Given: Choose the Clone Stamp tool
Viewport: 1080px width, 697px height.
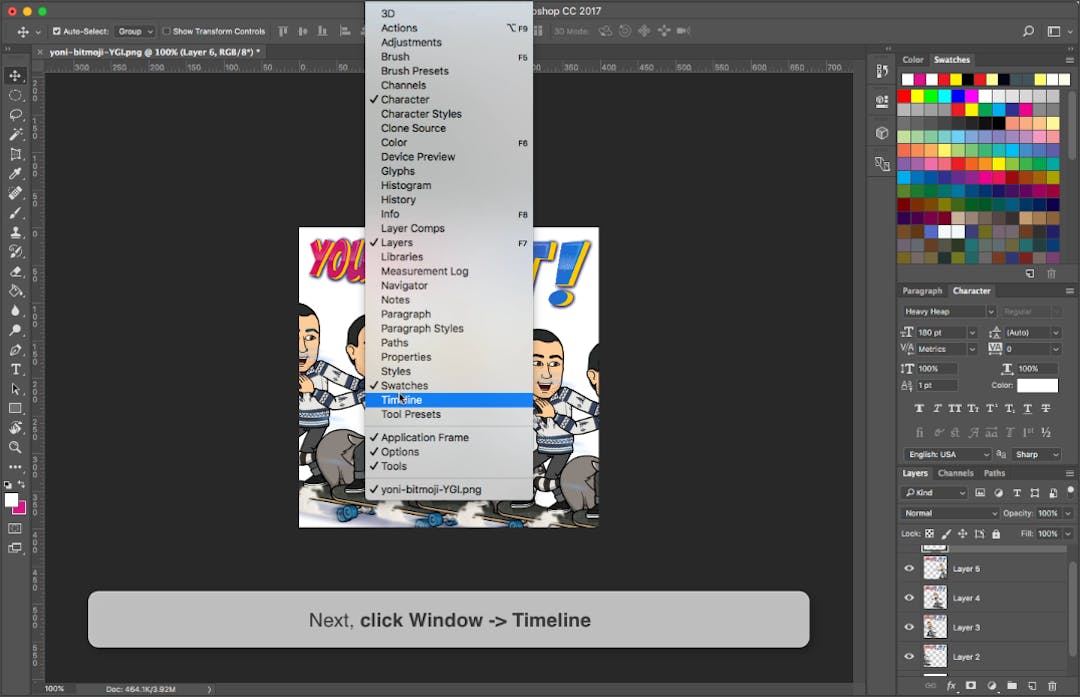Looking at the screenshot, I should tap(15, 232).
